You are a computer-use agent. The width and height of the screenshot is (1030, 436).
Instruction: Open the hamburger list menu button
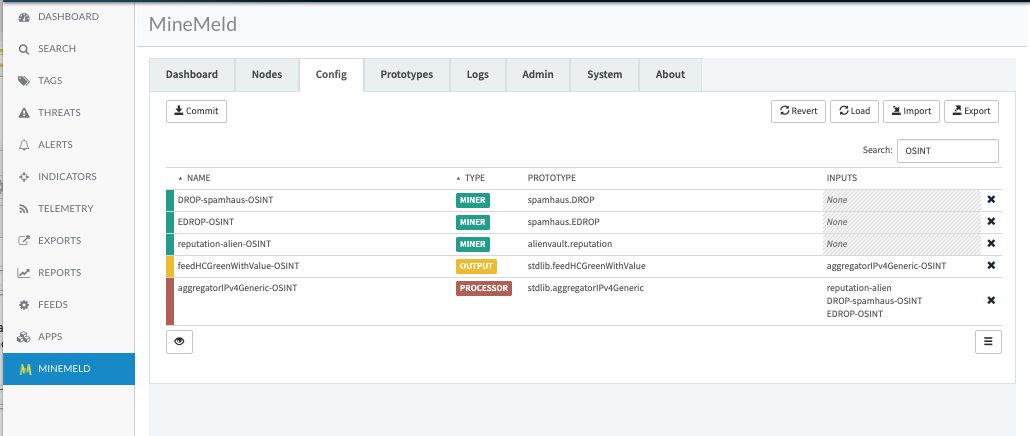987,341
